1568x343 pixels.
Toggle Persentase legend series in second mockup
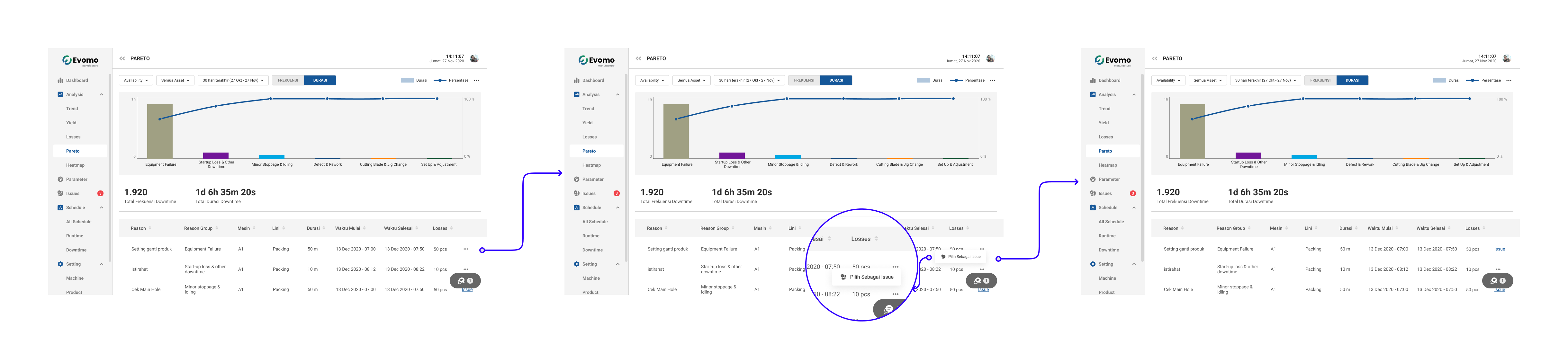click(967, 80)
